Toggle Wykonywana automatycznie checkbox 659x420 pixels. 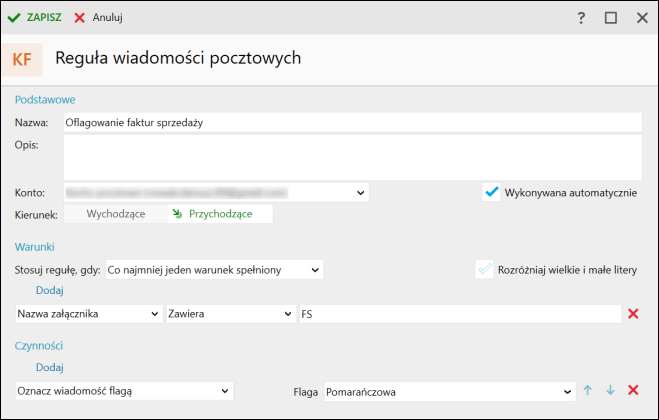[490, 191]
